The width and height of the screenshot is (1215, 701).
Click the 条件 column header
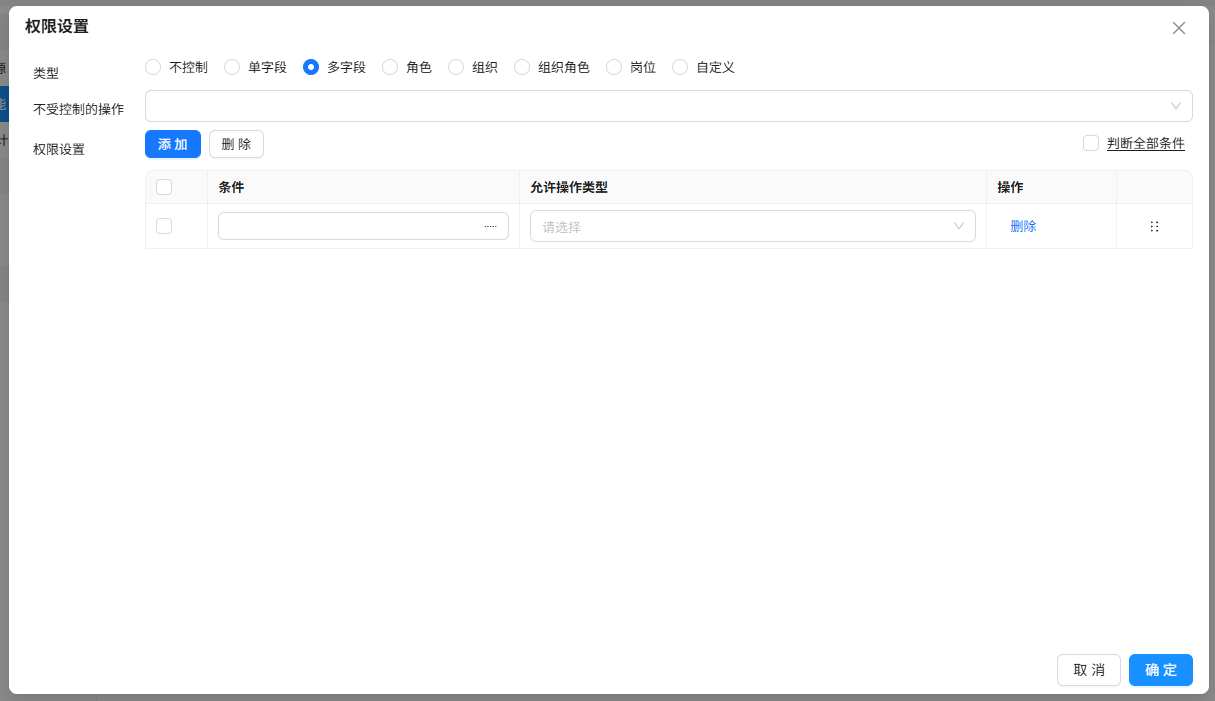[x=231, y=187]
